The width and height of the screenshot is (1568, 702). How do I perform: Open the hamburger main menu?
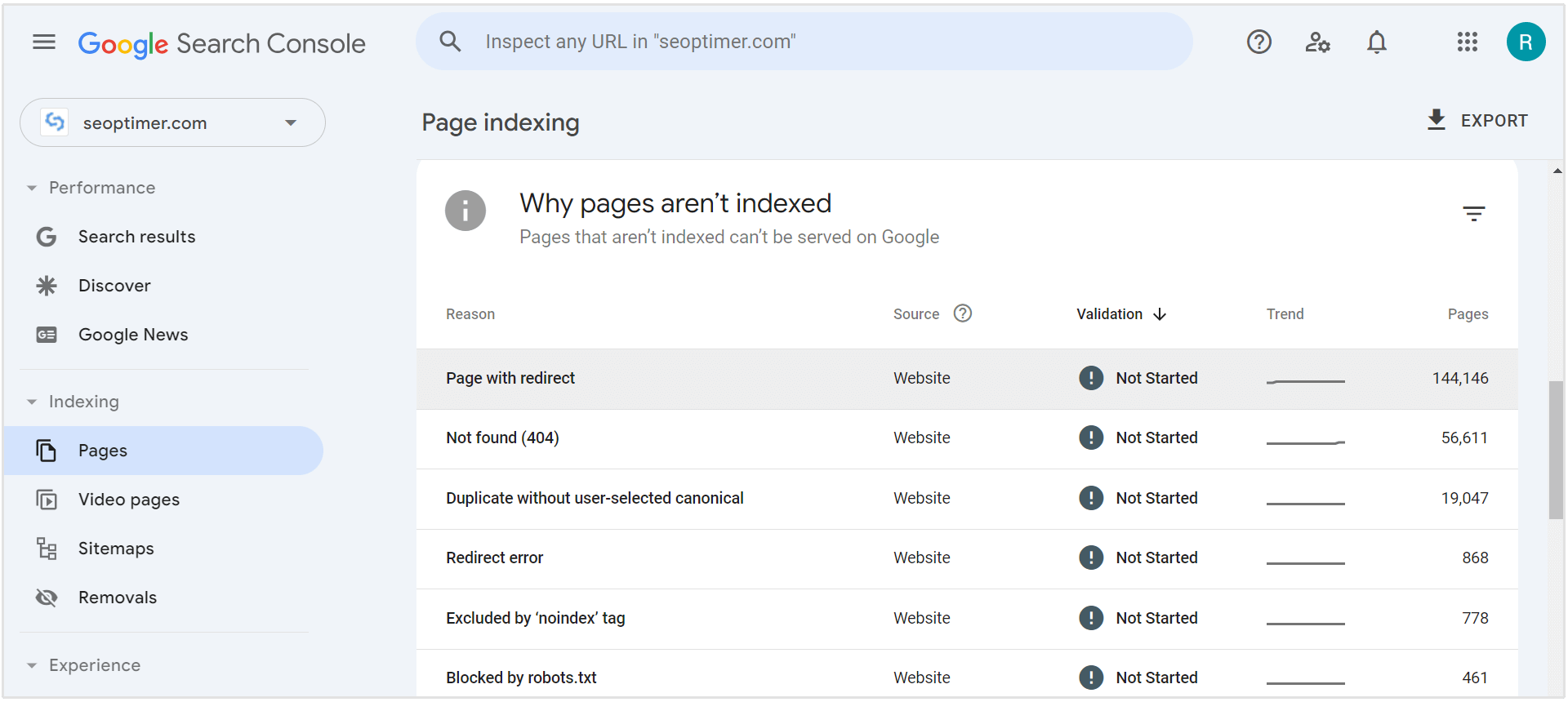click(x=44, y=42)
